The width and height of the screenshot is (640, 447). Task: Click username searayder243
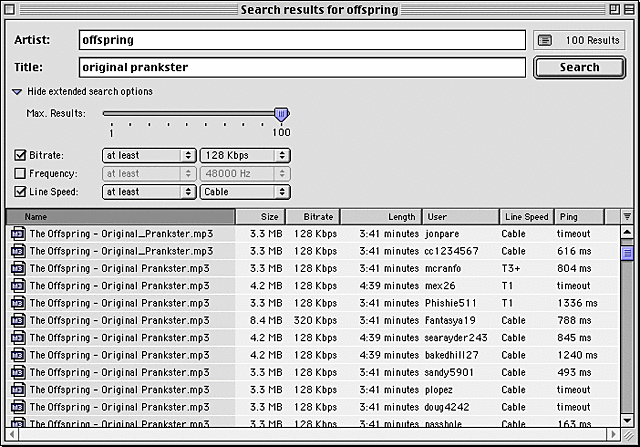tap(456, 338)
